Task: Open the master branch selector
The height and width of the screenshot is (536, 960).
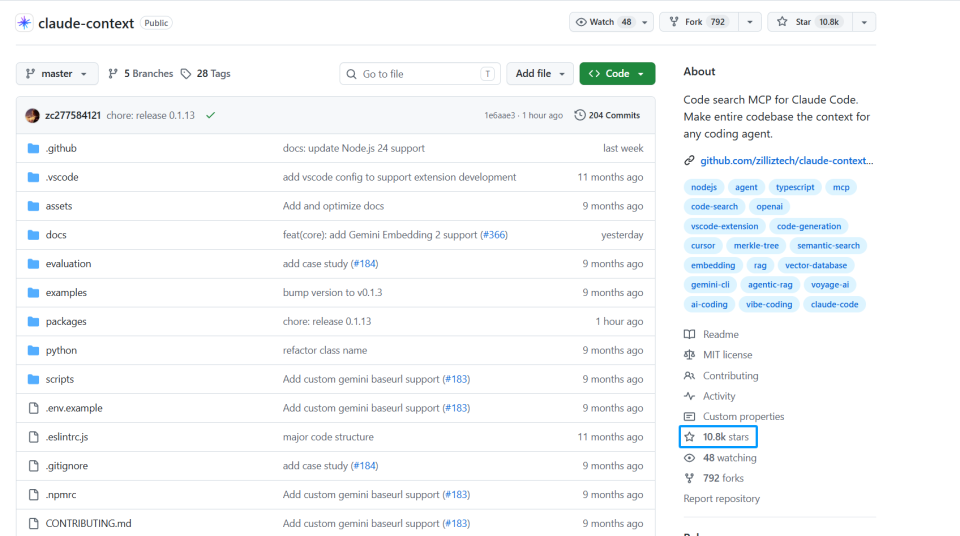Action: coord(57,74)
